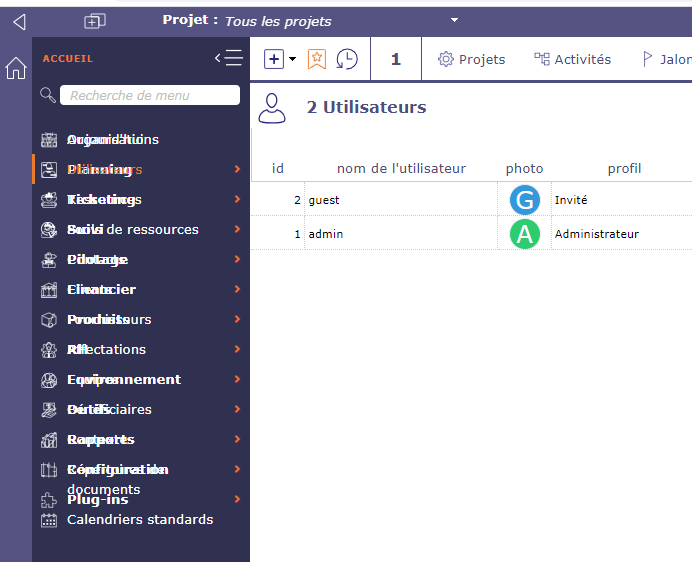Focus the 'Recherche de menu' search field

150,95
